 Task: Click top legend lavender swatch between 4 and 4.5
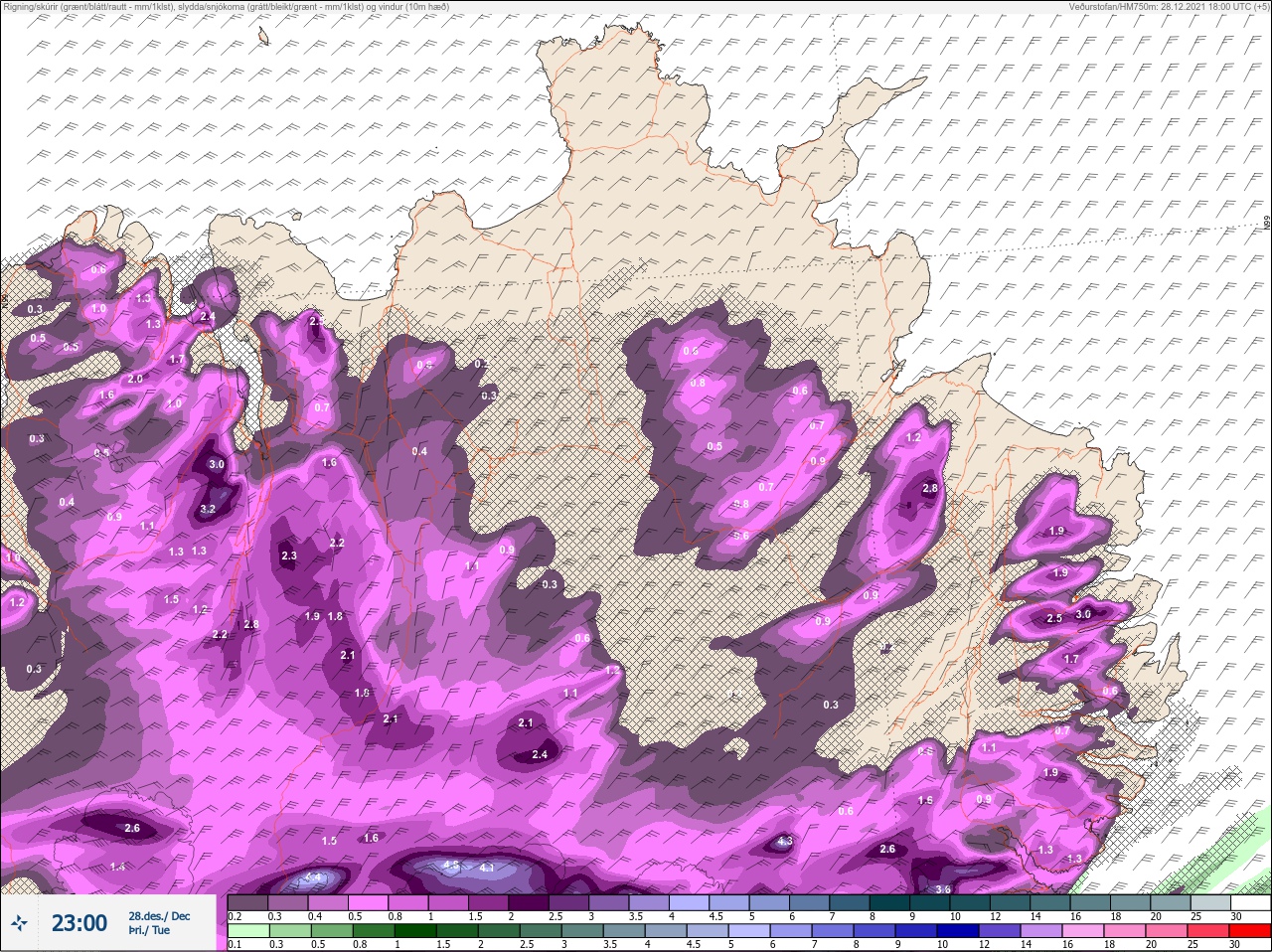(691, 902)
